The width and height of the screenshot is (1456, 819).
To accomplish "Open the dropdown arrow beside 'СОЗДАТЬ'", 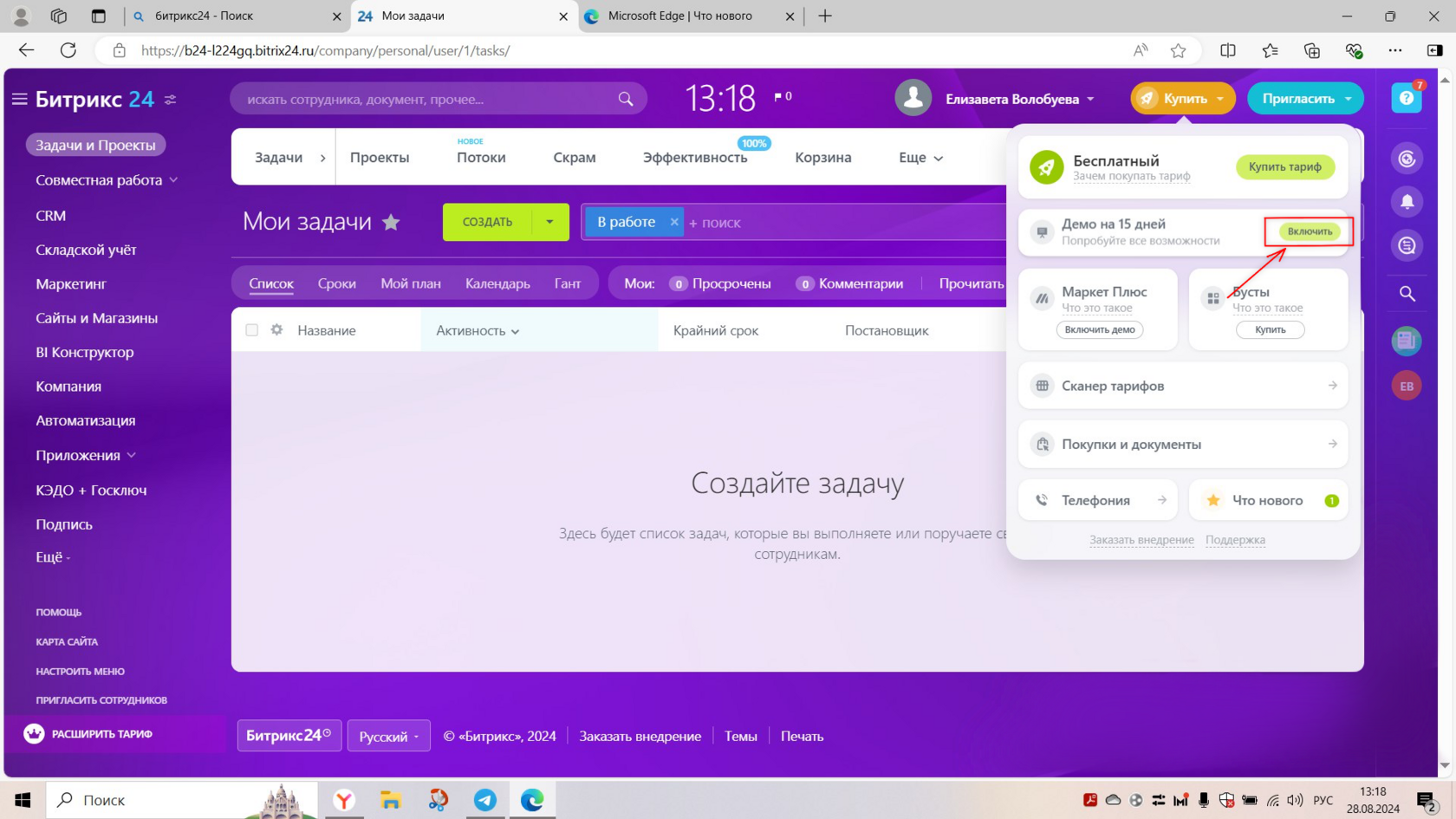I will pyautogui.click(x=549, y=222).
